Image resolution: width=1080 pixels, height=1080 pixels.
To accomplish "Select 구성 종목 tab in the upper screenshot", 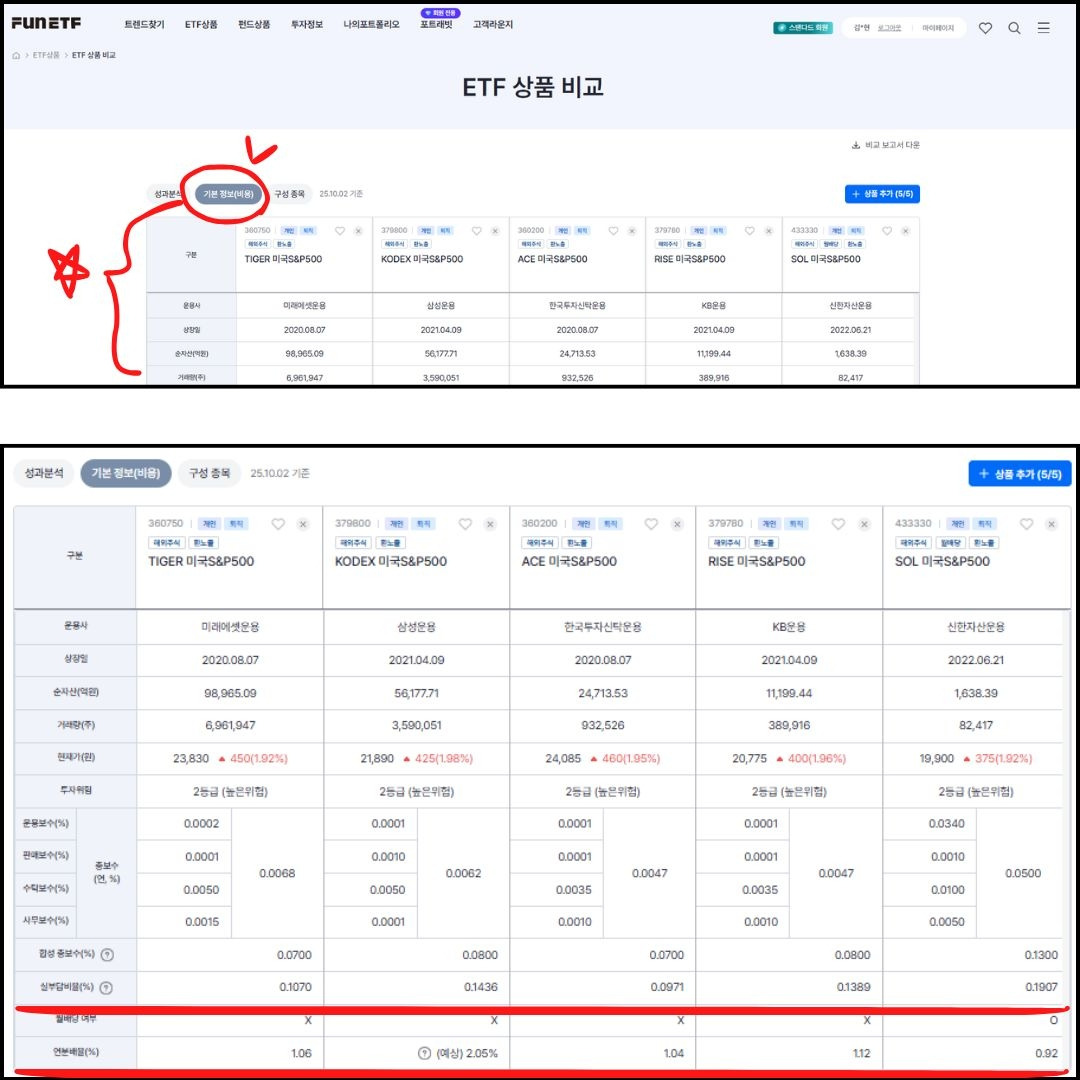I will coord(289,194).
